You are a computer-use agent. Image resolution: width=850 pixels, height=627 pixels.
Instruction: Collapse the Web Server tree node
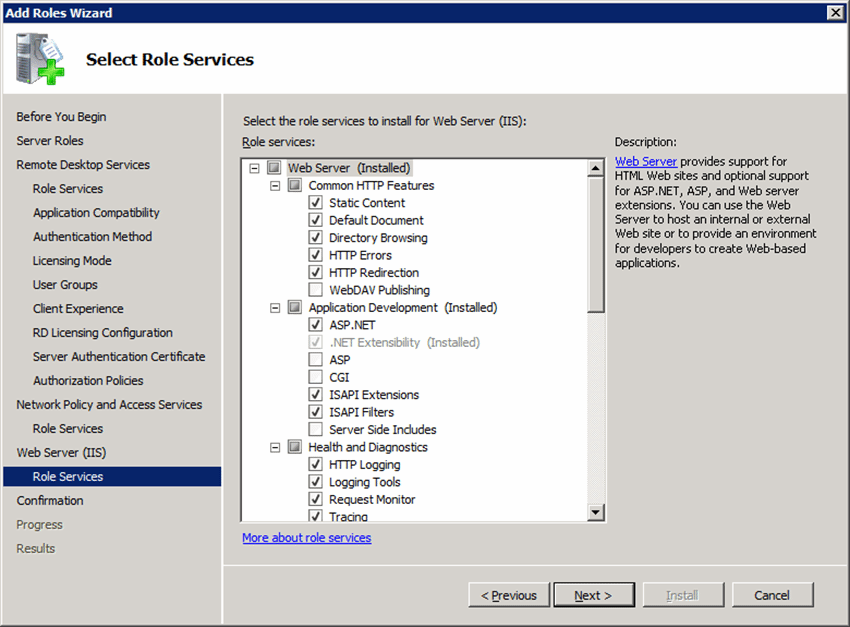pyautogui.click(x=255, y=168)
